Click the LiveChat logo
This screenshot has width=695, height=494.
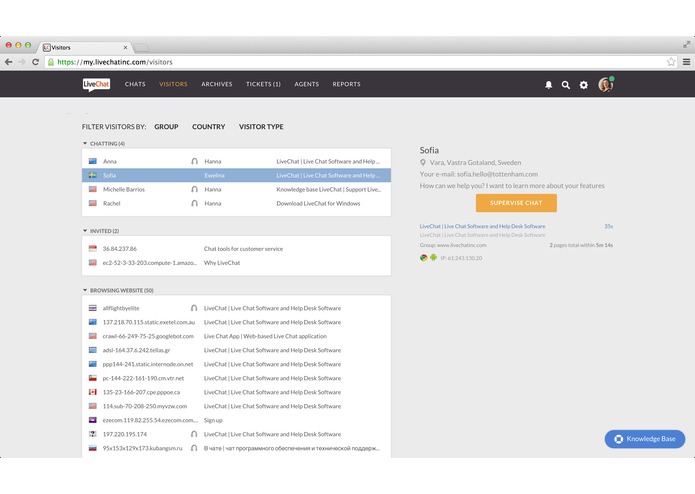(x=96, y=84)
